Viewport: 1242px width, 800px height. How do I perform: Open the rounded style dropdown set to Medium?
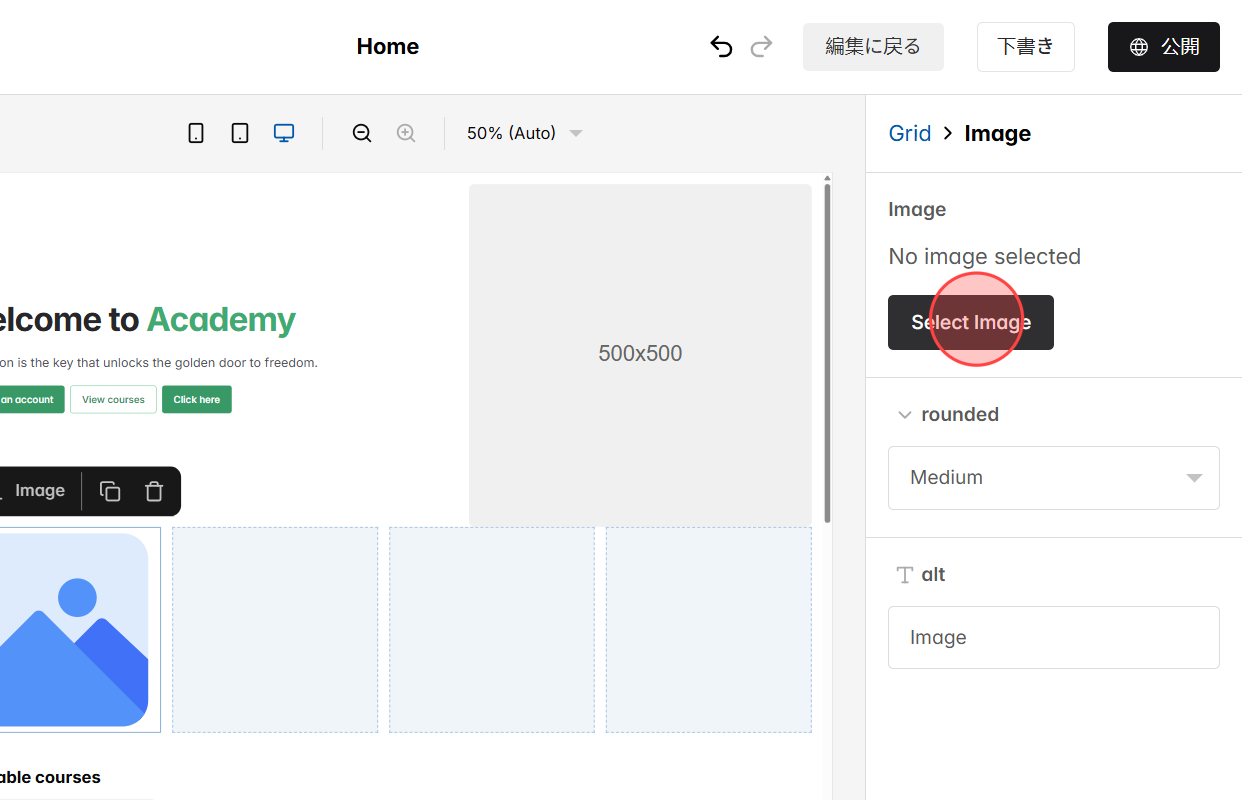[x=1053, y=478]
